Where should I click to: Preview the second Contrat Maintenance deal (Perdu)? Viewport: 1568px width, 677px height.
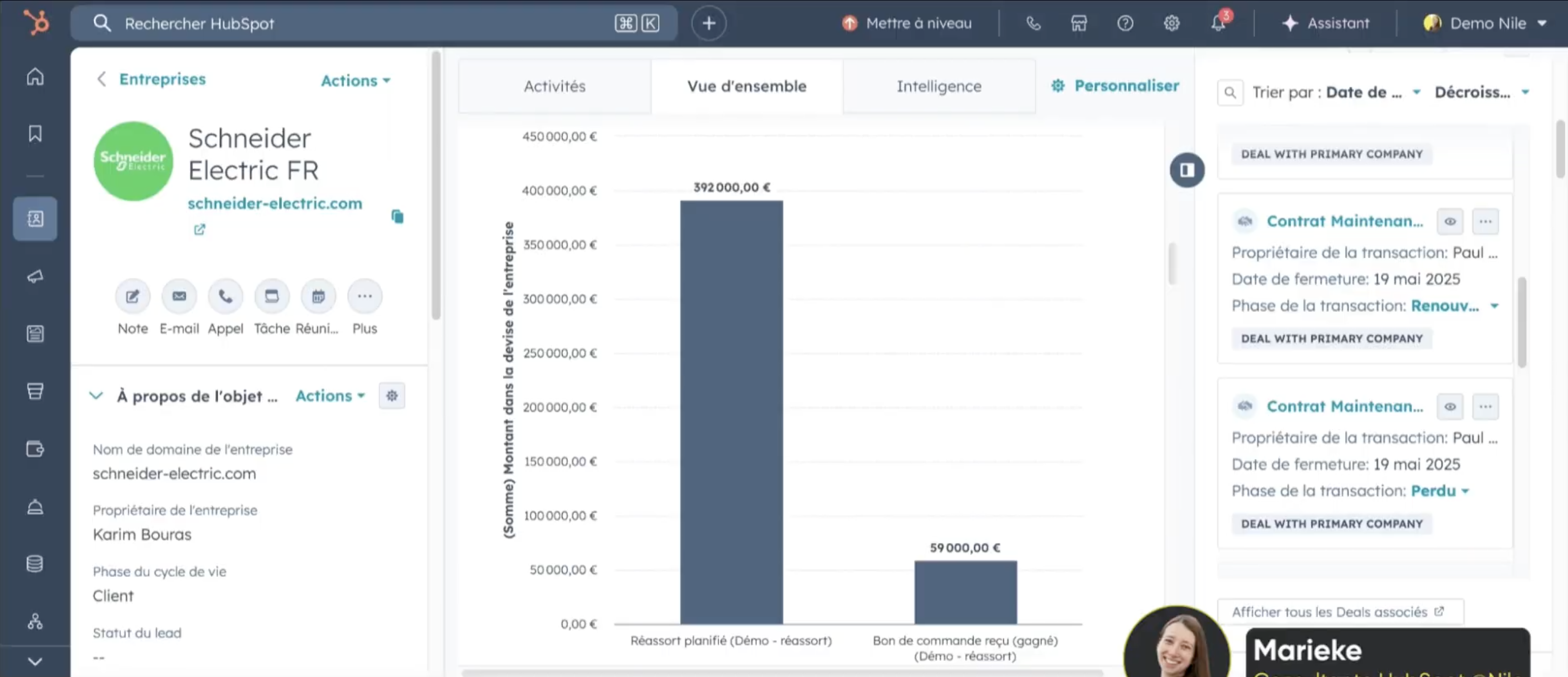point(1450,407)
